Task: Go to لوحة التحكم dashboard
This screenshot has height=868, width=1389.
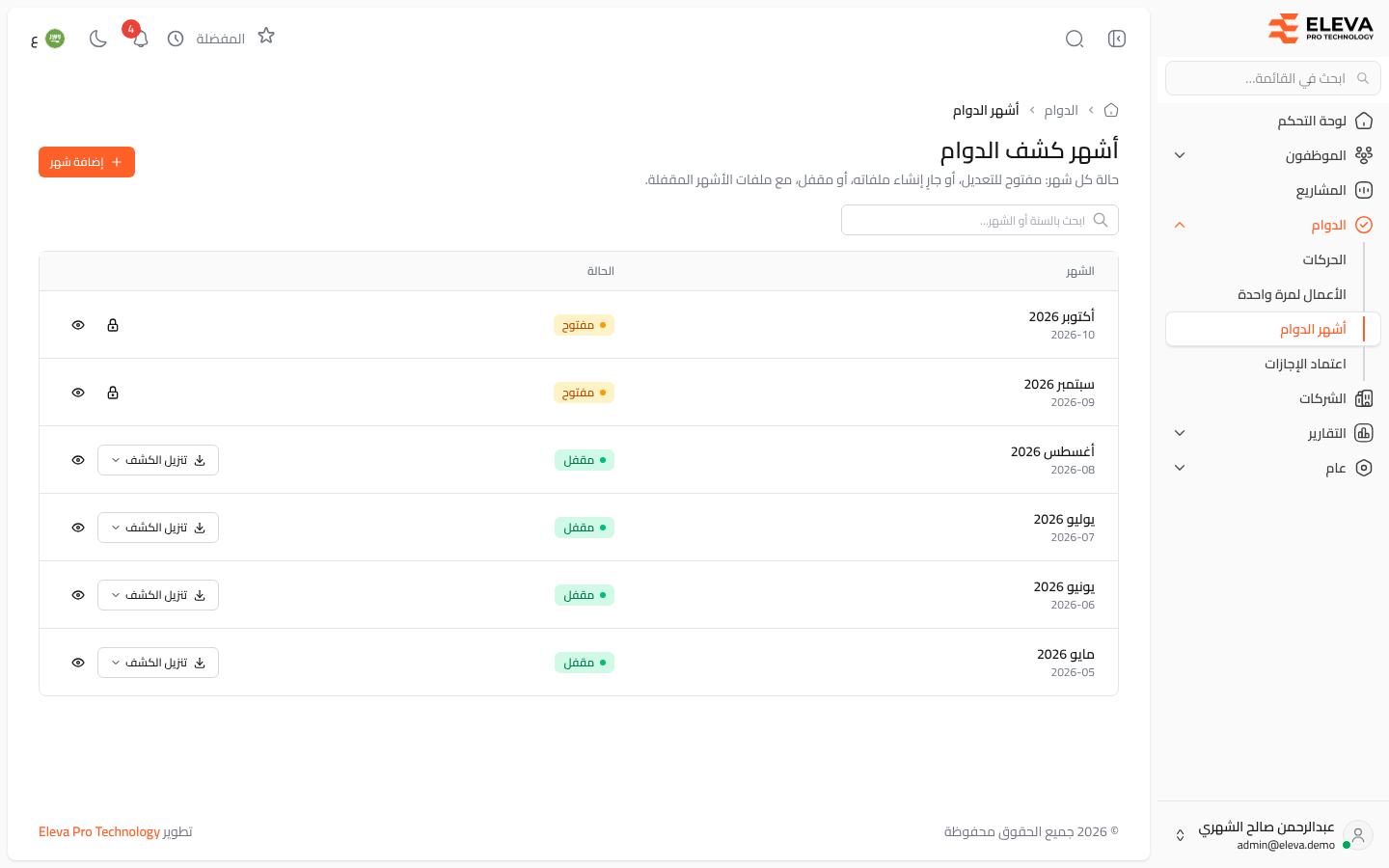Action: click(1273, 121)
